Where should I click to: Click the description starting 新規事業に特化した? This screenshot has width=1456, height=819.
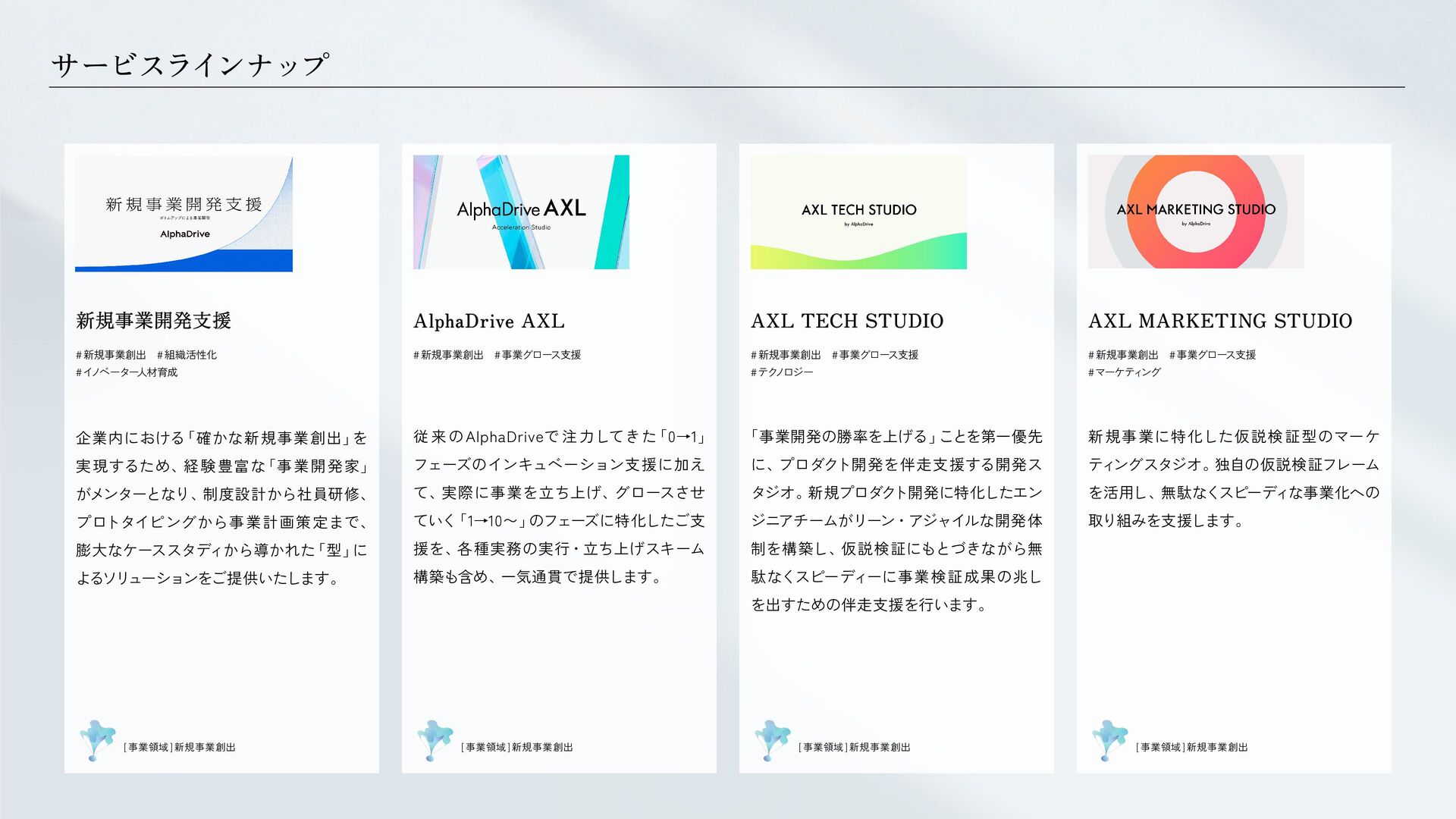click(1235, 479)
